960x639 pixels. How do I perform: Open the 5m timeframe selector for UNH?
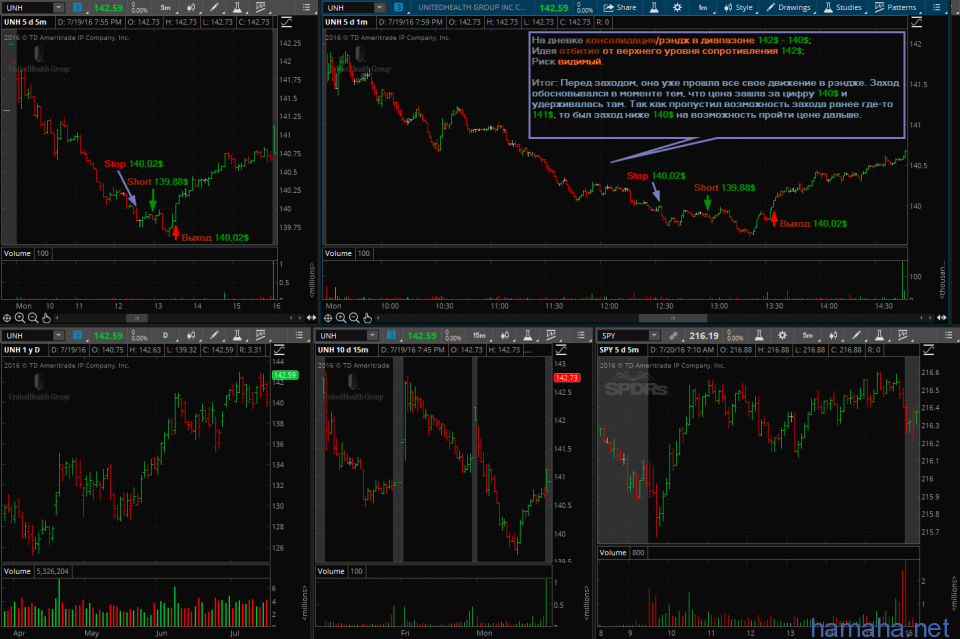(165, 7)
